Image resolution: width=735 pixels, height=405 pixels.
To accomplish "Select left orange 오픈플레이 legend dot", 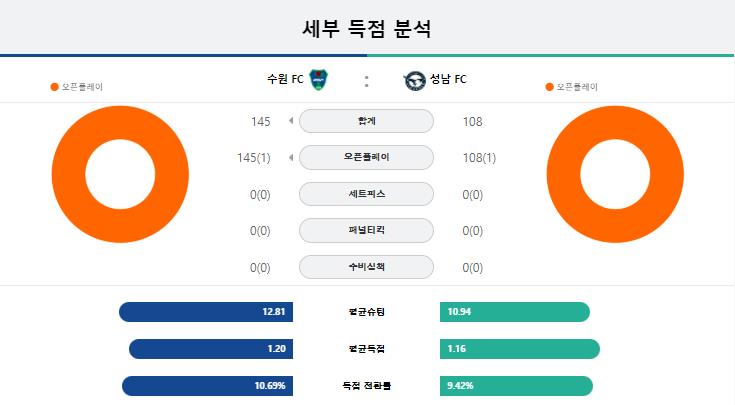I will pyautogui.click(x=54, y=87).
